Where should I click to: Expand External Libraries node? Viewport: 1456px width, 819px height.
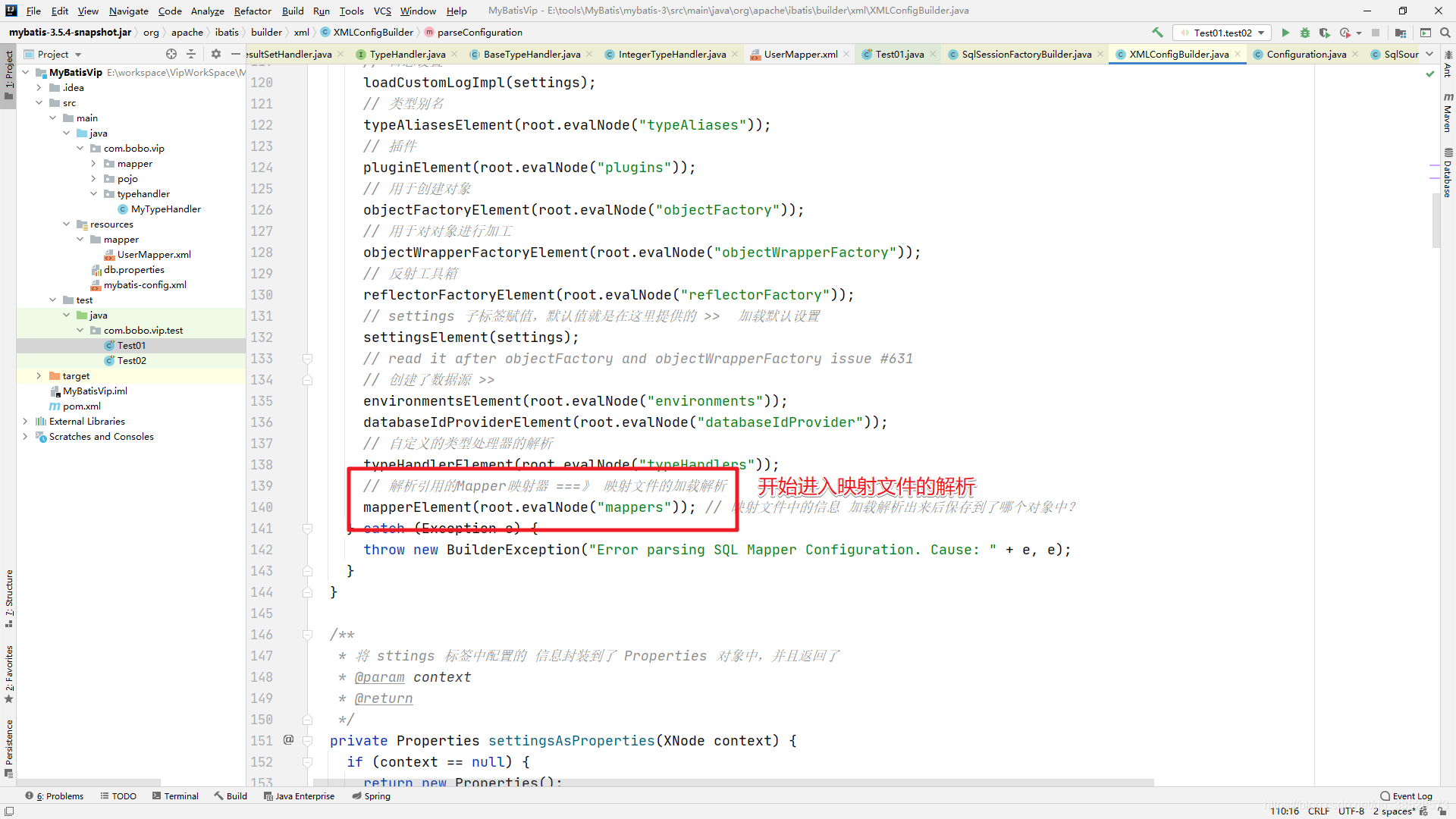(25, 422)
